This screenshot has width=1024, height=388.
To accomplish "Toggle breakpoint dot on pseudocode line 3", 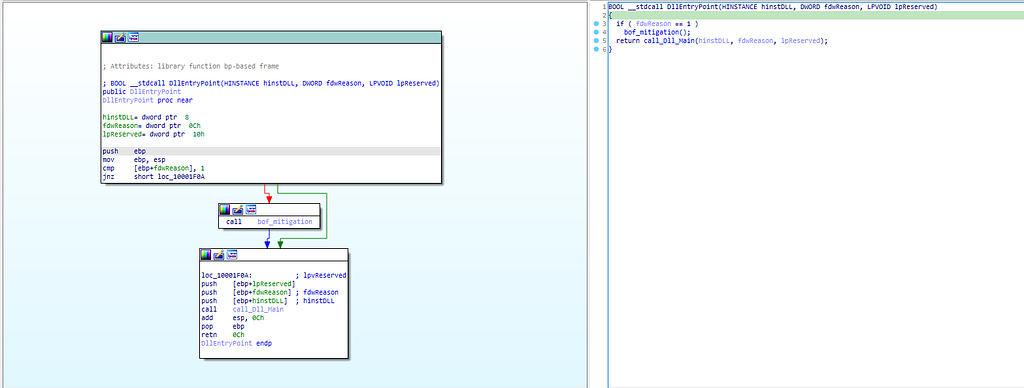I will click(x=596, y=24).
